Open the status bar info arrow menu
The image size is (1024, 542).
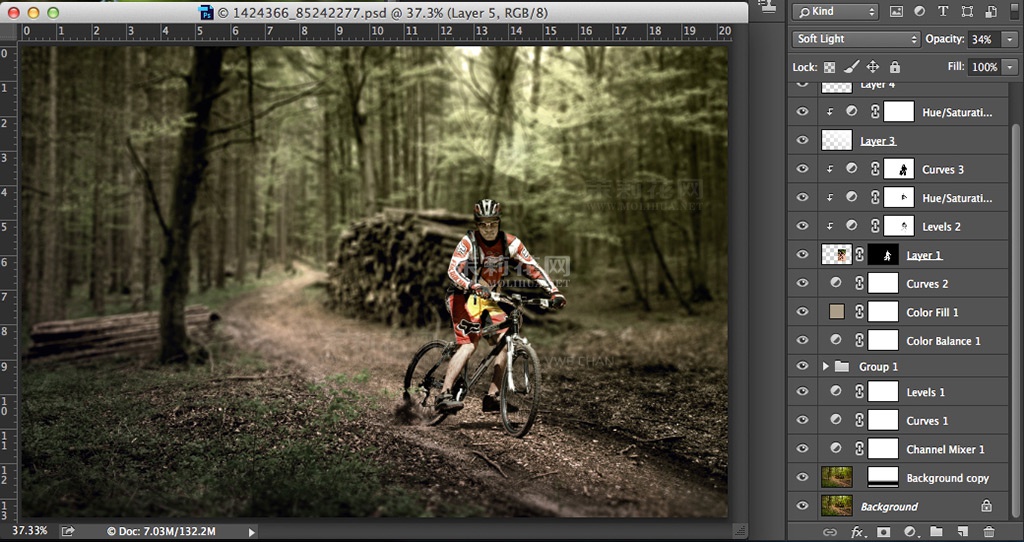coord(251,532)
